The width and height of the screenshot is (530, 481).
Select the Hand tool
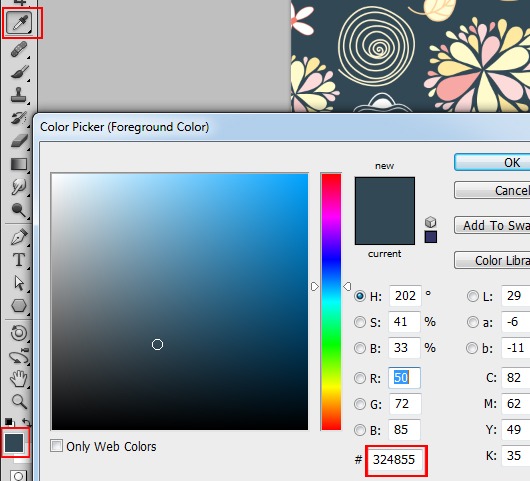point(19,378)
